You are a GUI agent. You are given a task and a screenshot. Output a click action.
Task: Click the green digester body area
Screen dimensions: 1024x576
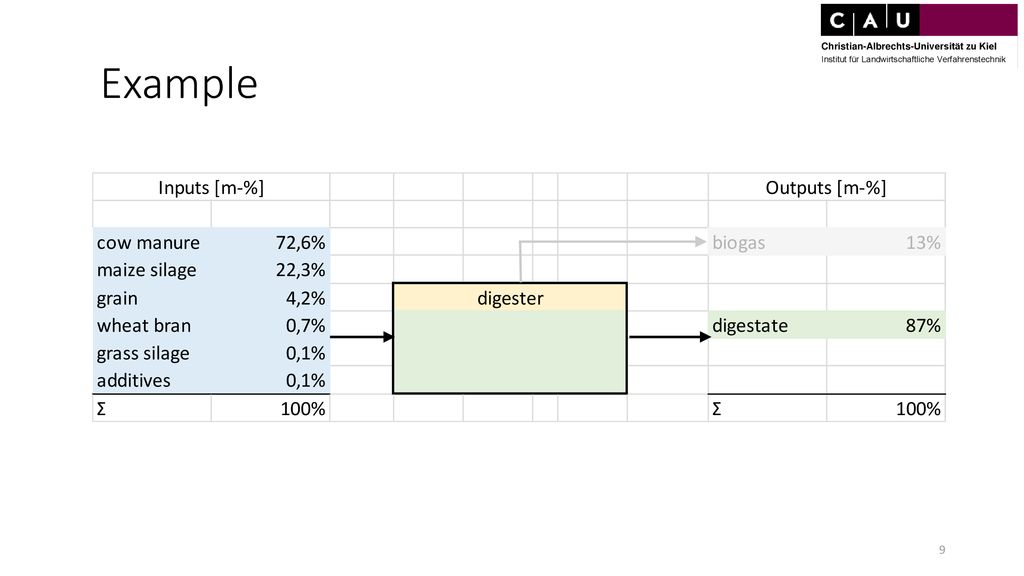(x=510, y=351)
